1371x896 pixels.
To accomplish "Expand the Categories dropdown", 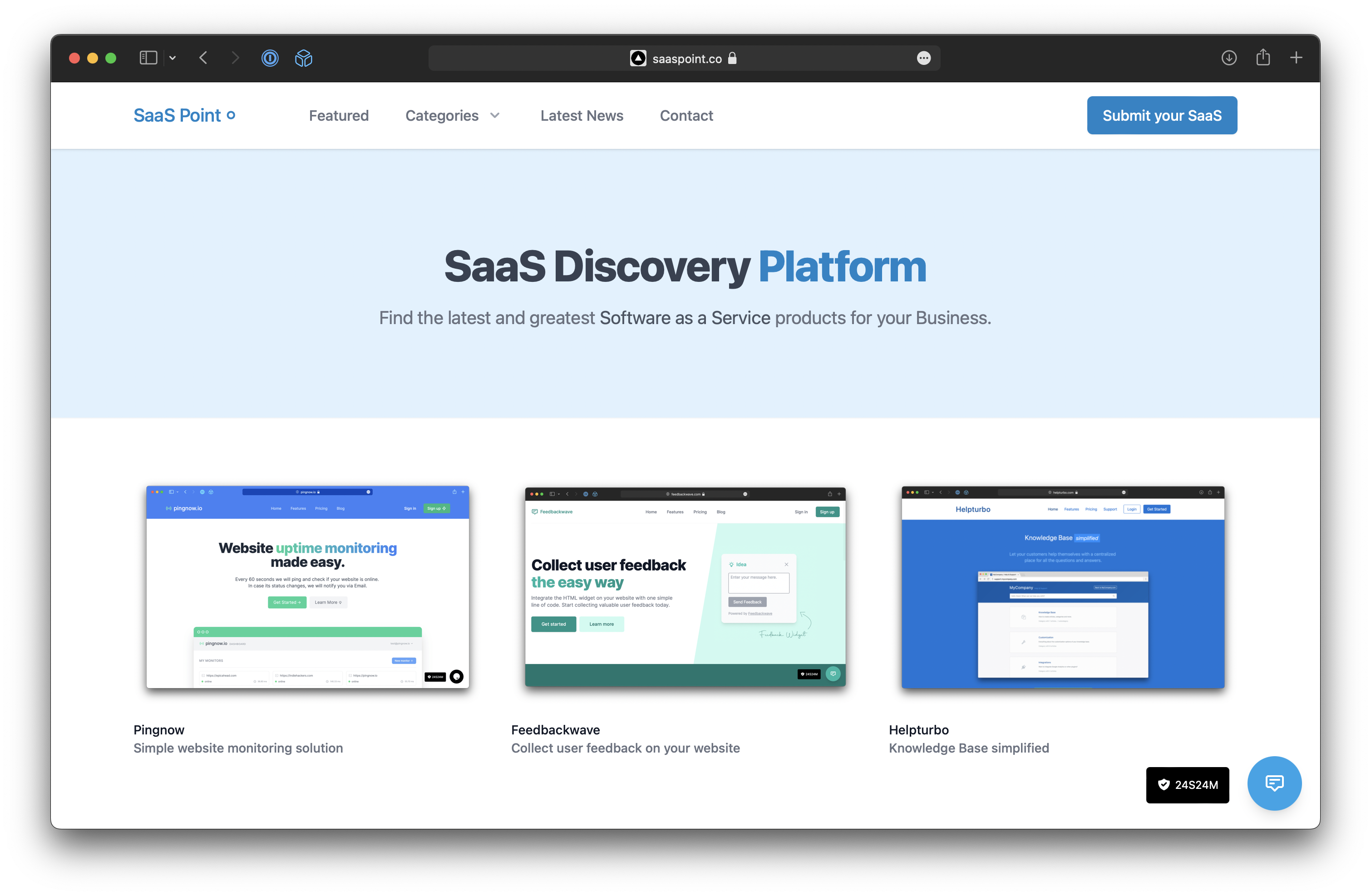I will coord(454,115).
